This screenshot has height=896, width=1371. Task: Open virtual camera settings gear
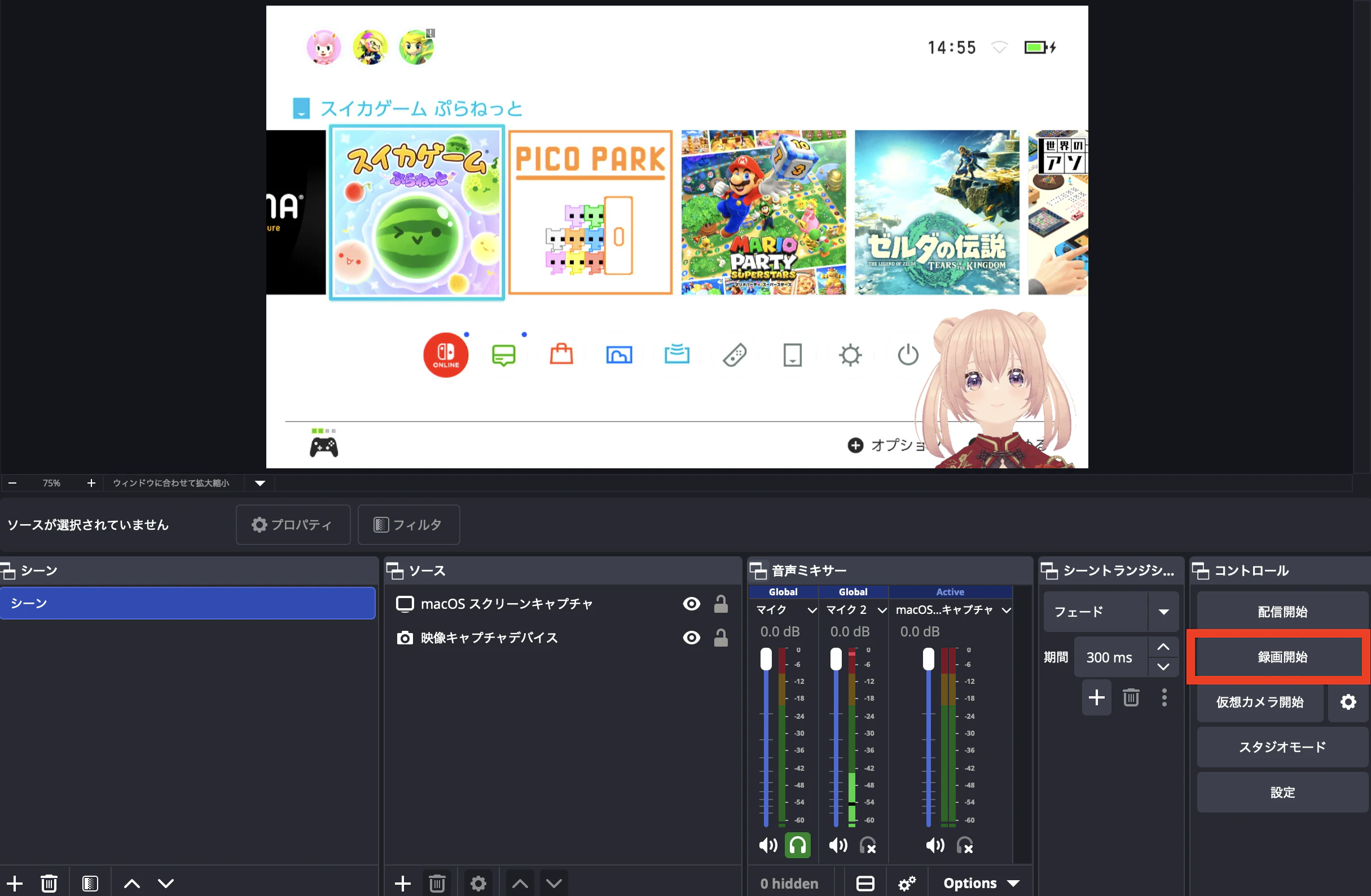pos(1348,702)
